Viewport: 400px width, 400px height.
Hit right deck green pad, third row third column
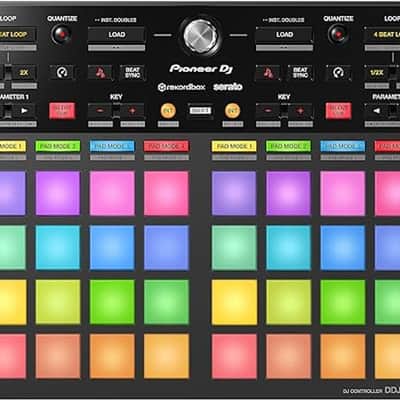[343, 302]
